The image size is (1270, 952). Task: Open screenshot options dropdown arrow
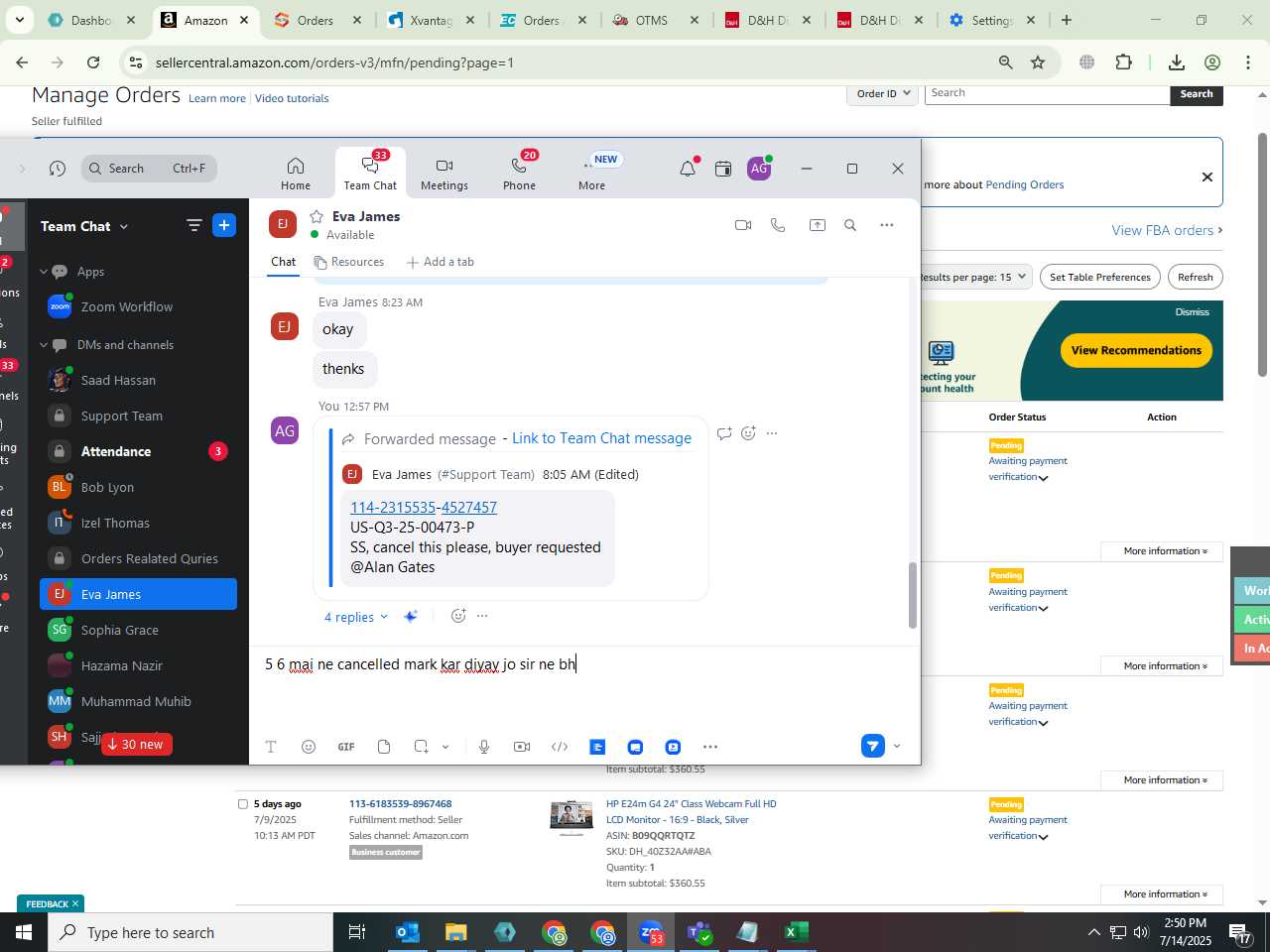click(445, 747)
